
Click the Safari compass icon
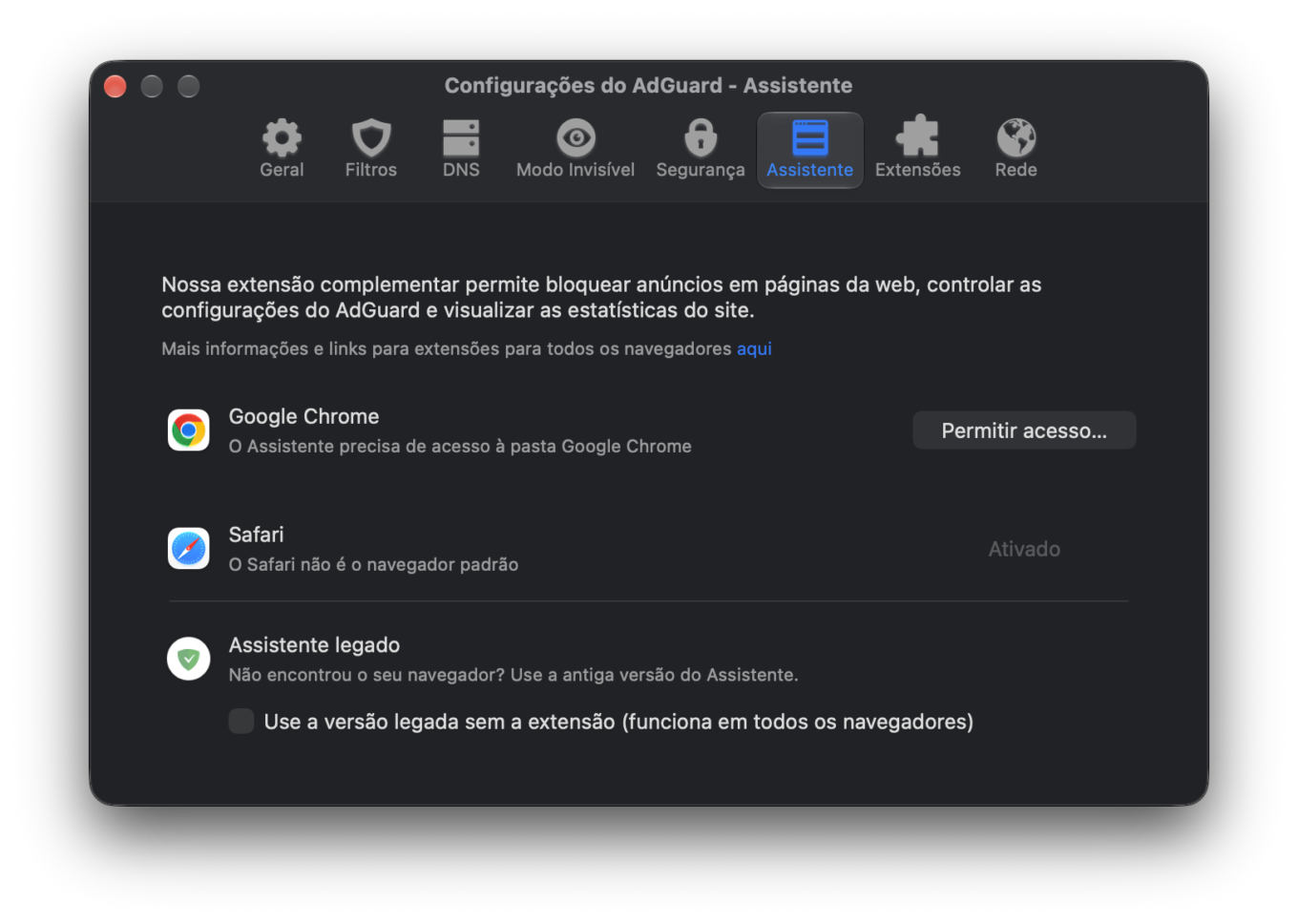coord(189,549)
